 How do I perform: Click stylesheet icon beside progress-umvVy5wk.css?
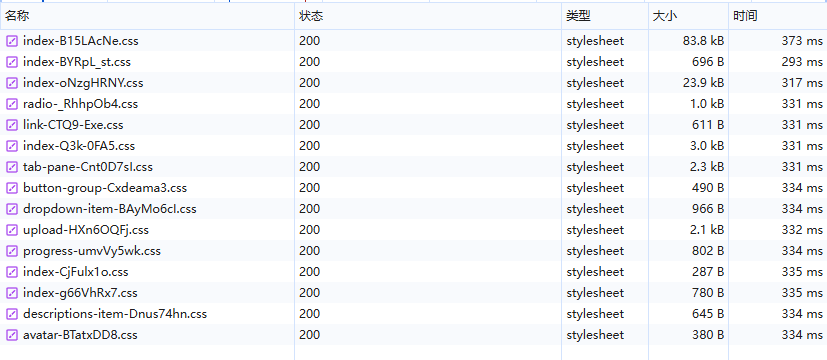(12, 251)
